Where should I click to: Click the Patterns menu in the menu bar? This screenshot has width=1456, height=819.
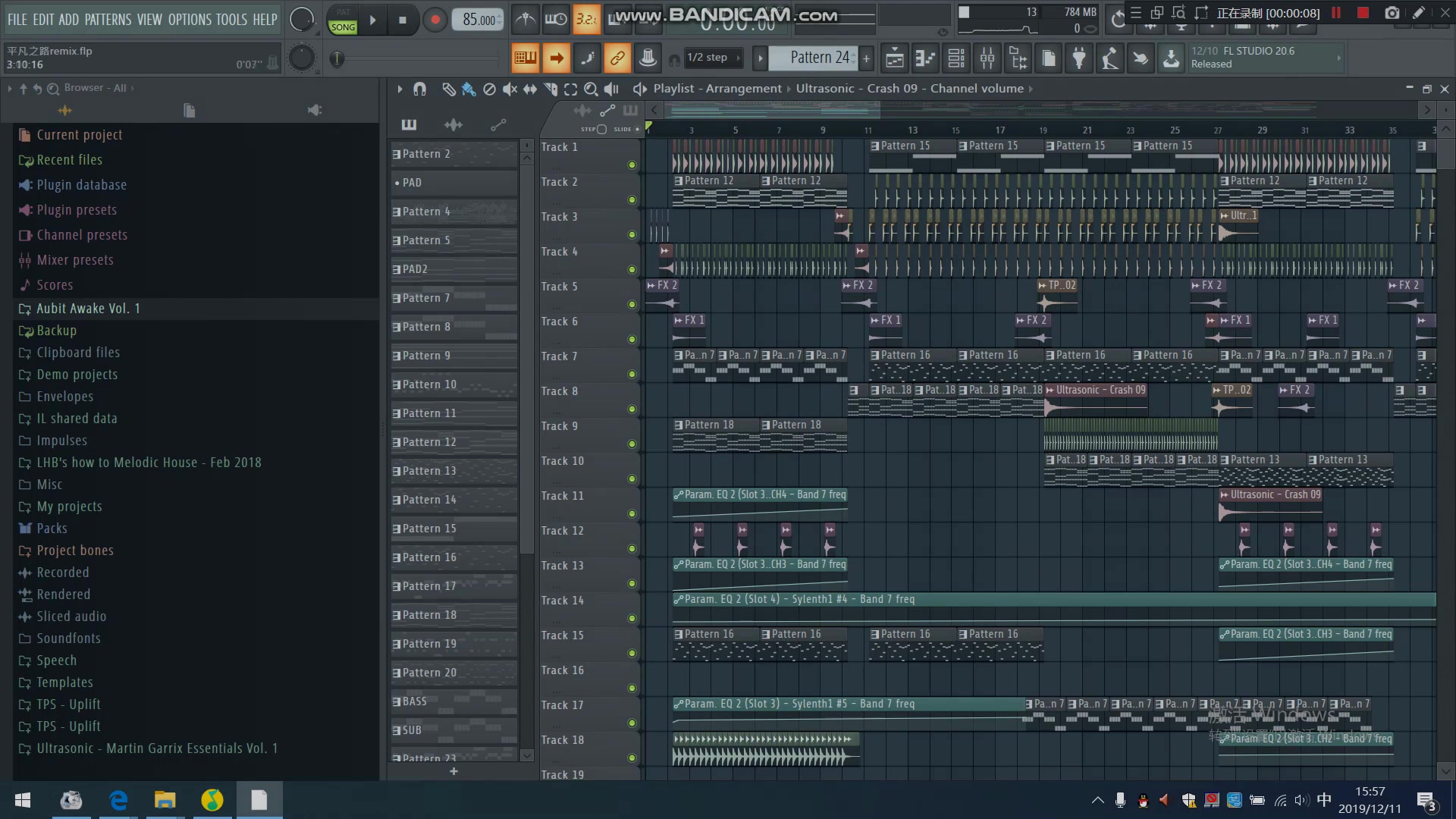108,19
